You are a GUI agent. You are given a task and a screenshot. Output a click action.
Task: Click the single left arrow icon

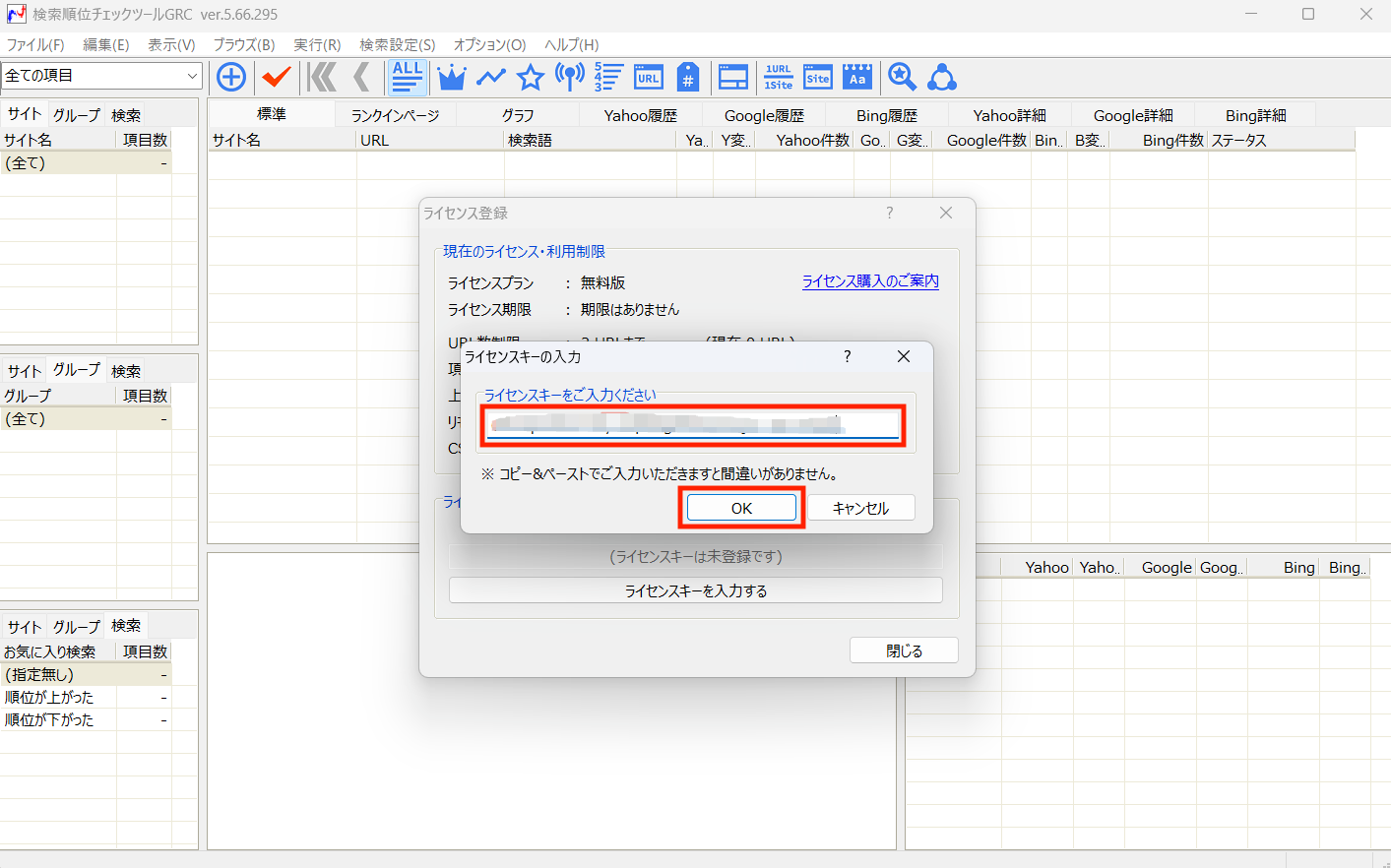362,77
